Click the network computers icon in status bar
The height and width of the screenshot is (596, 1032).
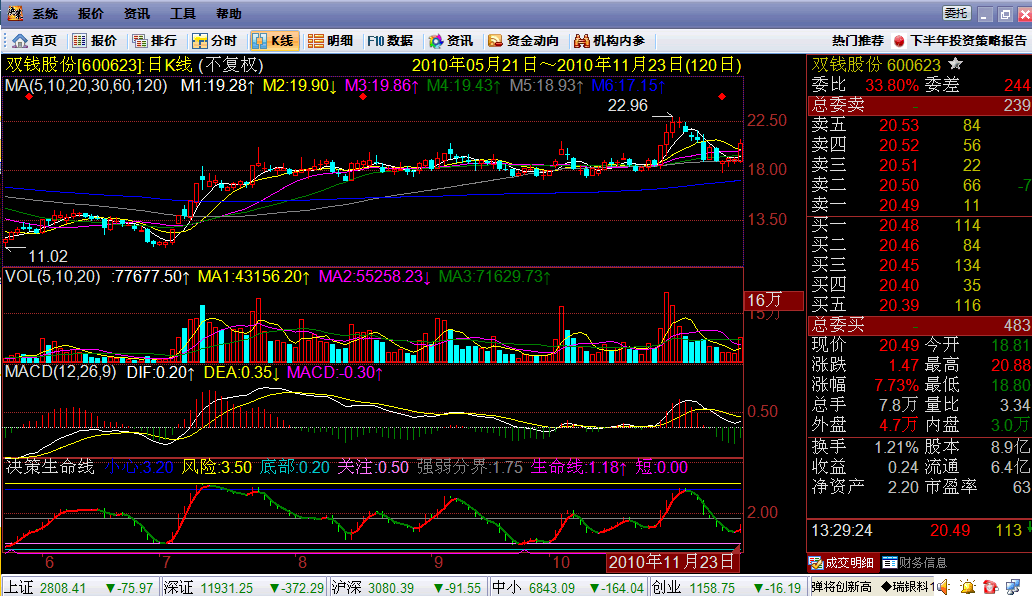tap(1013, 587)
